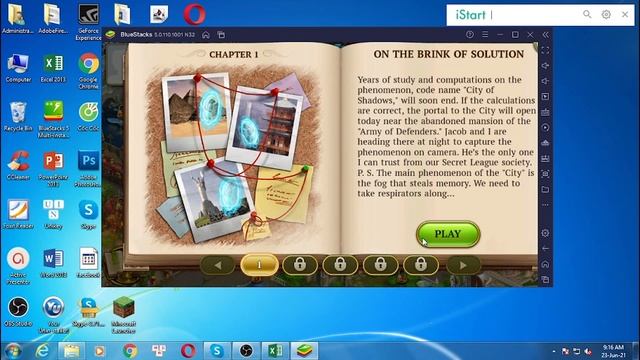
Task: Click the locked chapter button beside page 1
Action: click(300, 265)
